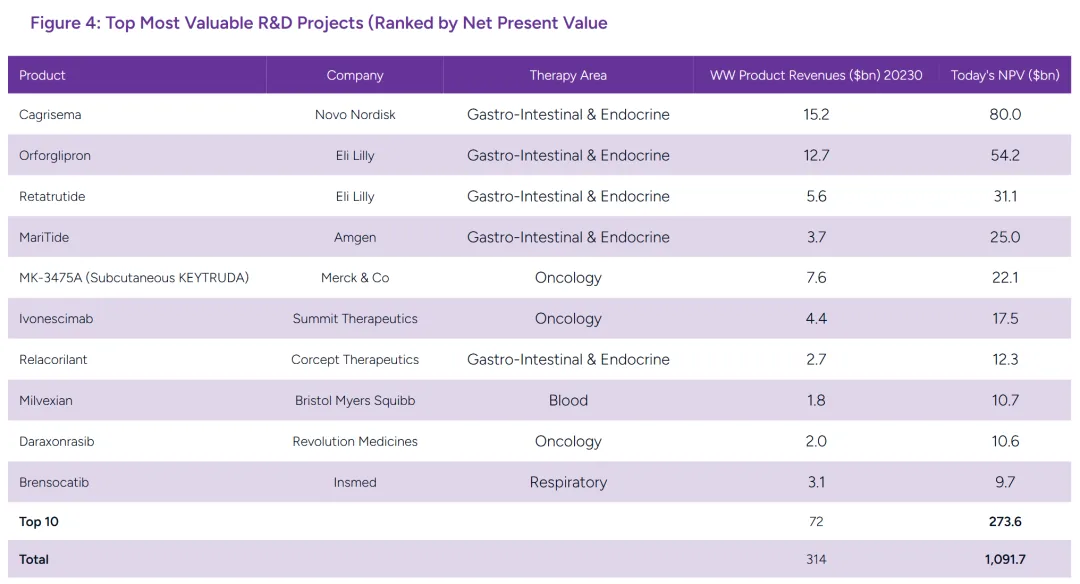Select the Revolution Medicines company cell
The width and height of the screenshot is (1080, 584).
tap(355, 442)
